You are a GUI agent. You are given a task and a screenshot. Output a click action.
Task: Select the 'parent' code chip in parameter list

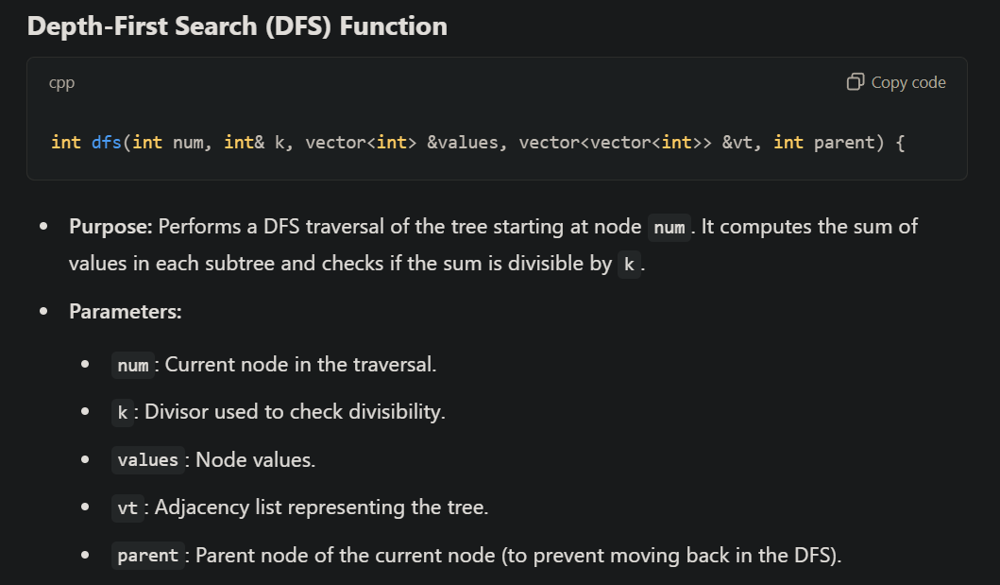[x=148, y=556]
